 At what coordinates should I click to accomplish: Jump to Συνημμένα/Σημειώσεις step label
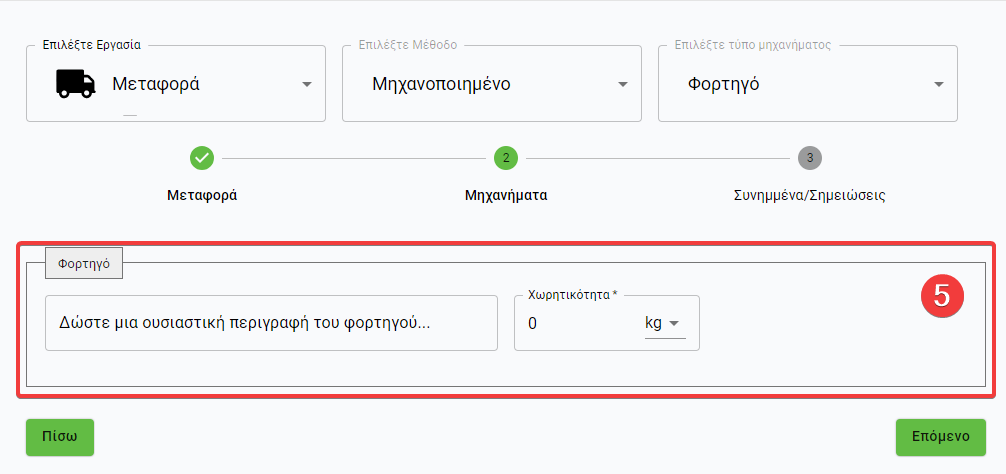(x=810, y=195)
